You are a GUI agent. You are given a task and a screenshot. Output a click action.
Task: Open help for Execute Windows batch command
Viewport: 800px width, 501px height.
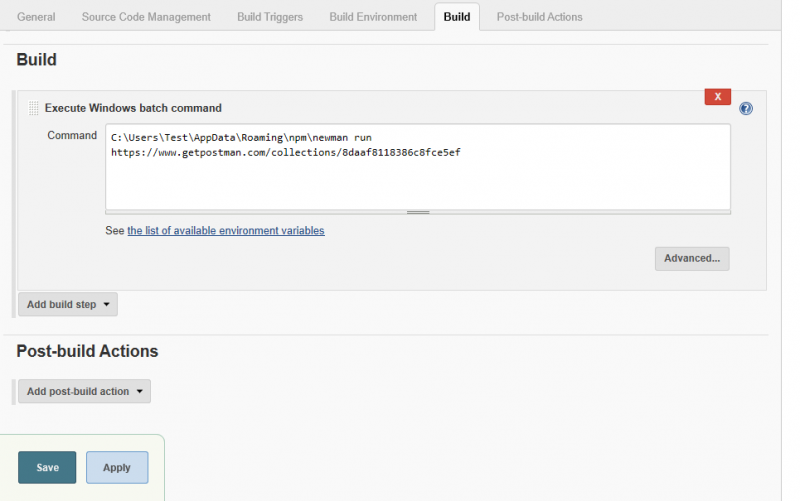(x=746, y=109)
